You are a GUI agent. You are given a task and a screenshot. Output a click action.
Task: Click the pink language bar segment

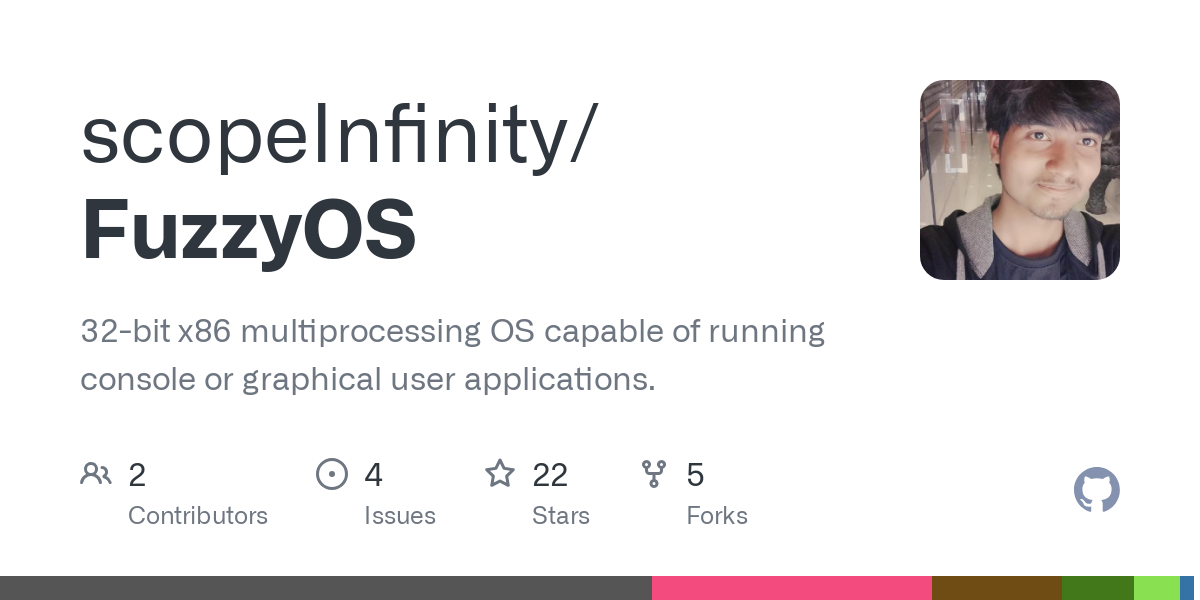(792, 588)
